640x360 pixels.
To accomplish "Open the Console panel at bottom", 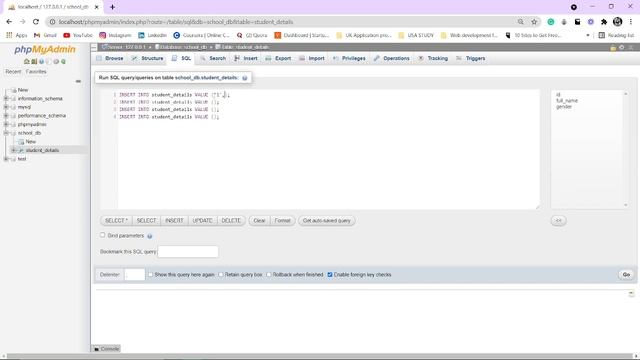I will 106,349.
